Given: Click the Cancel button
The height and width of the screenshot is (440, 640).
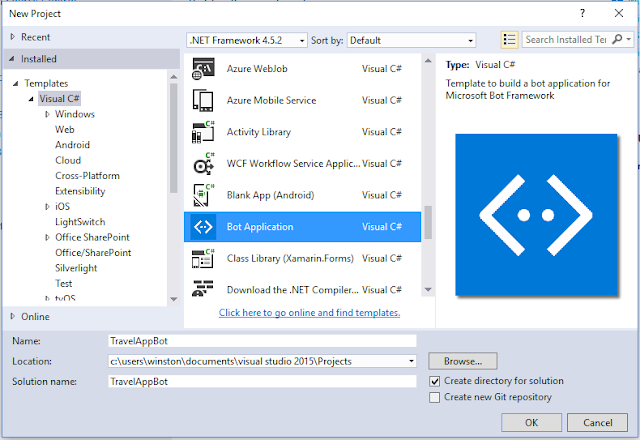Looking at the screenshot, I should (x=598, y=422).
